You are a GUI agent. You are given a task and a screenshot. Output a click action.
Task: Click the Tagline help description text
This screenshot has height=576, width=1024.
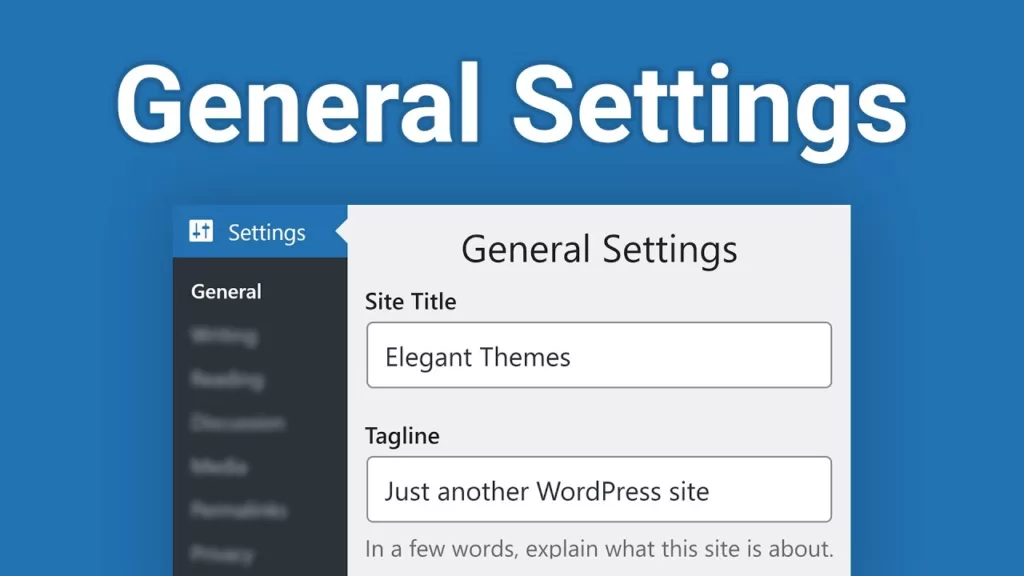598,549
